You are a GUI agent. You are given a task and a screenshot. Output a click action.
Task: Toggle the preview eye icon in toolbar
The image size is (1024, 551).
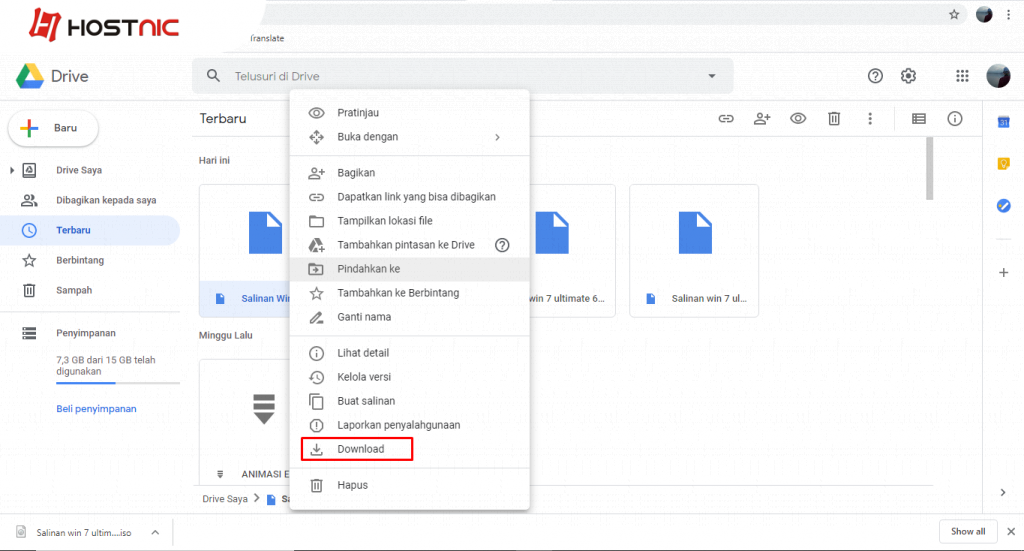click(798, 119)
